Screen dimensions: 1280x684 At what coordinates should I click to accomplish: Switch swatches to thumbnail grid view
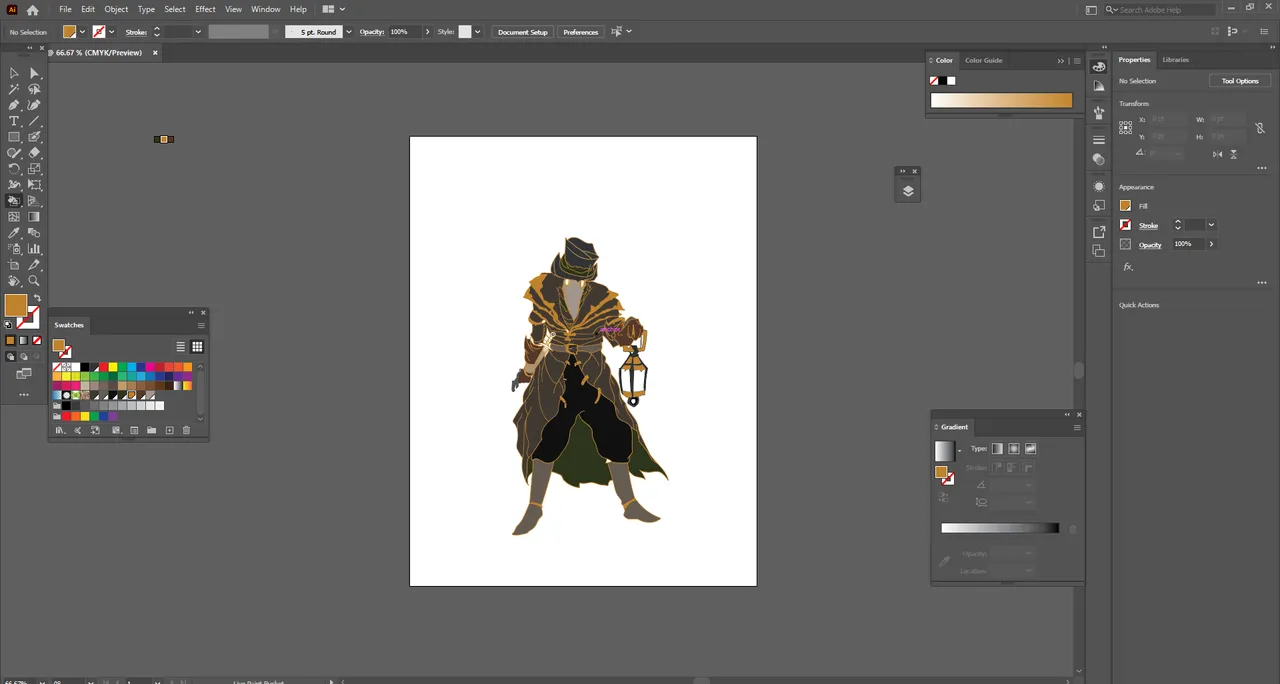click(197, 347)
